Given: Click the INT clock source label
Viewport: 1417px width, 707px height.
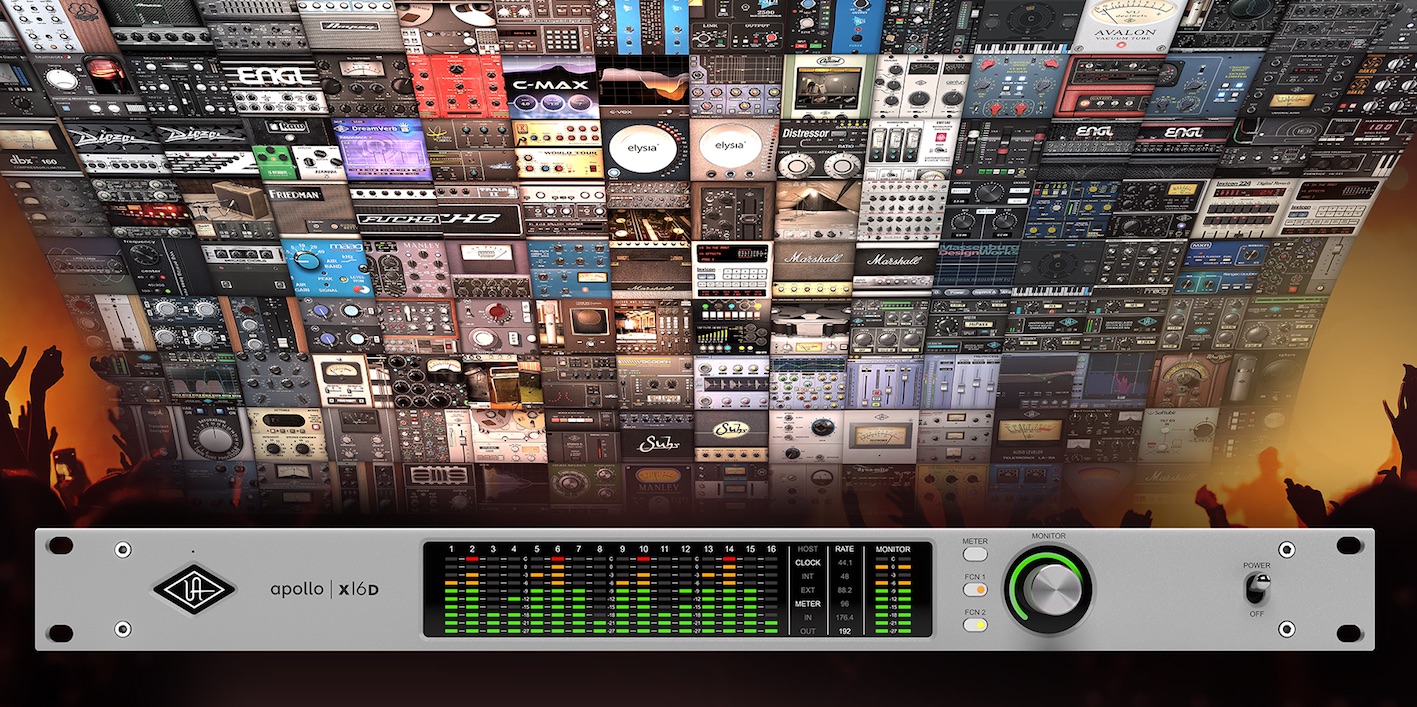Looking at the screenshot, I should [x=808, y=577].
